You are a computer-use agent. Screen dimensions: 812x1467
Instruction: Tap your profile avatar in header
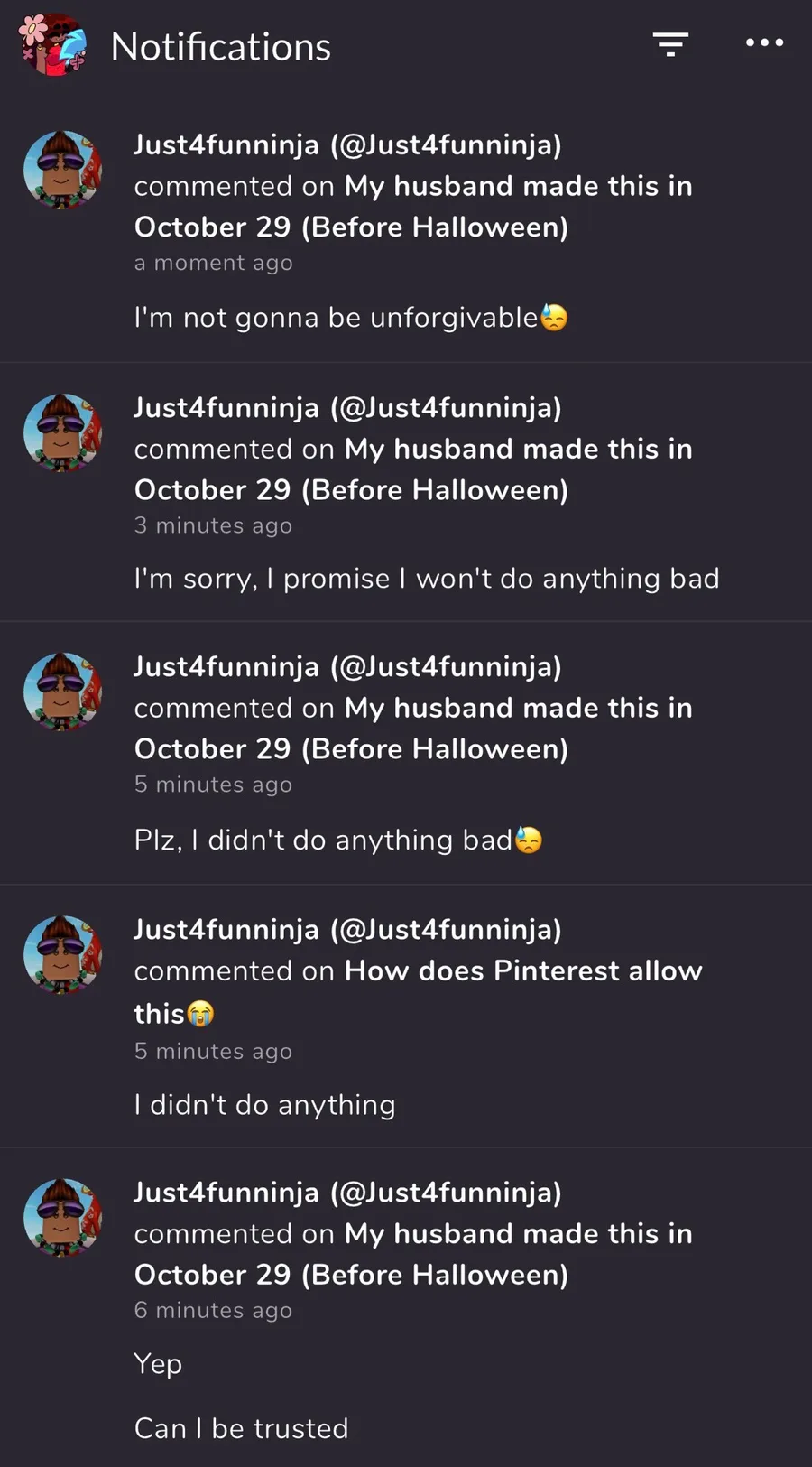coord(53,44)
